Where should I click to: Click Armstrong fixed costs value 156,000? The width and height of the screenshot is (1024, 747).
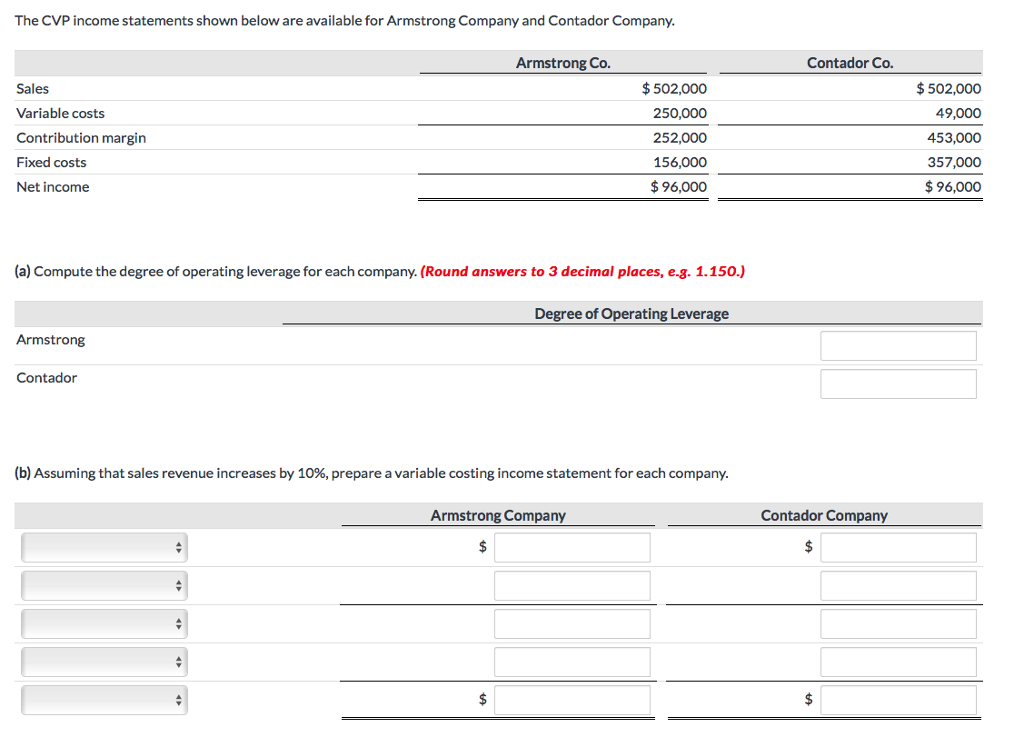click(x=680, y=163)
